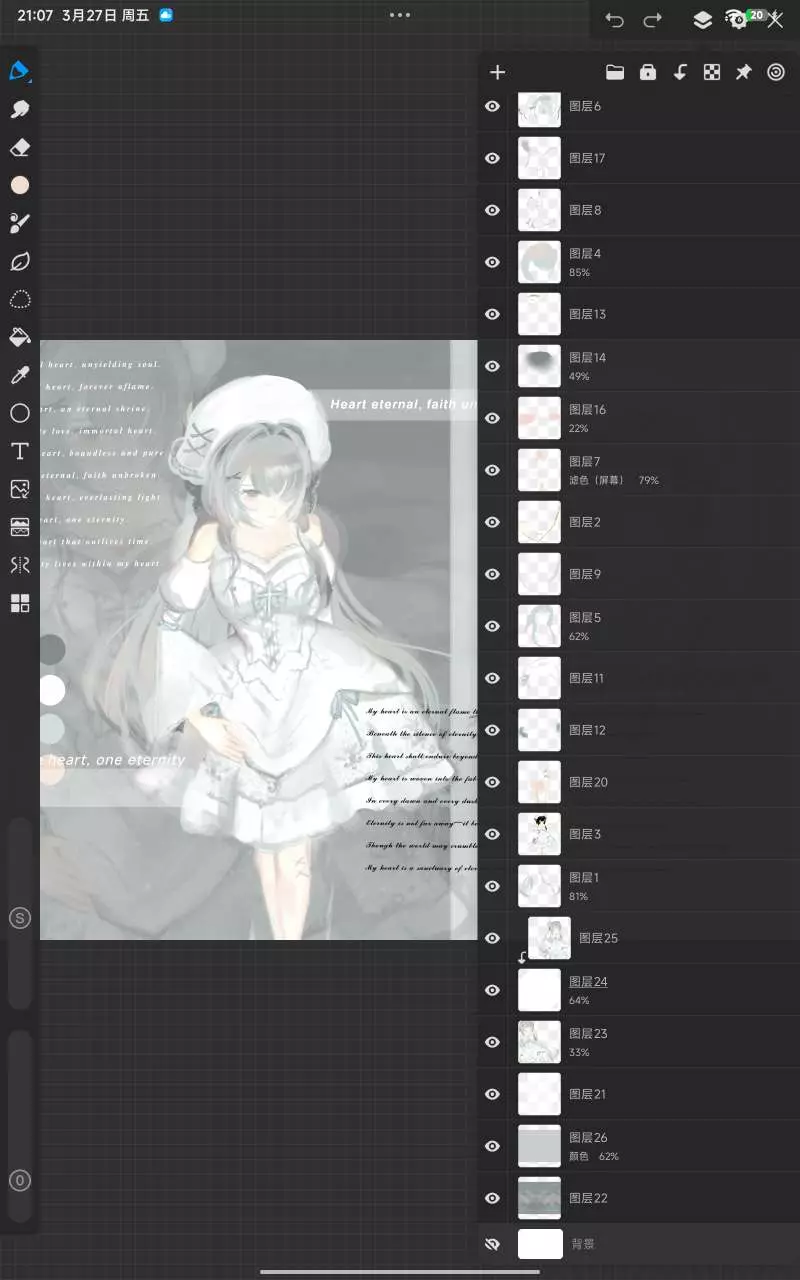Hide layer 图层17 with its eye icon
Screen dimensions: 800x1280
pyautogui.click(x=492, y=158)
